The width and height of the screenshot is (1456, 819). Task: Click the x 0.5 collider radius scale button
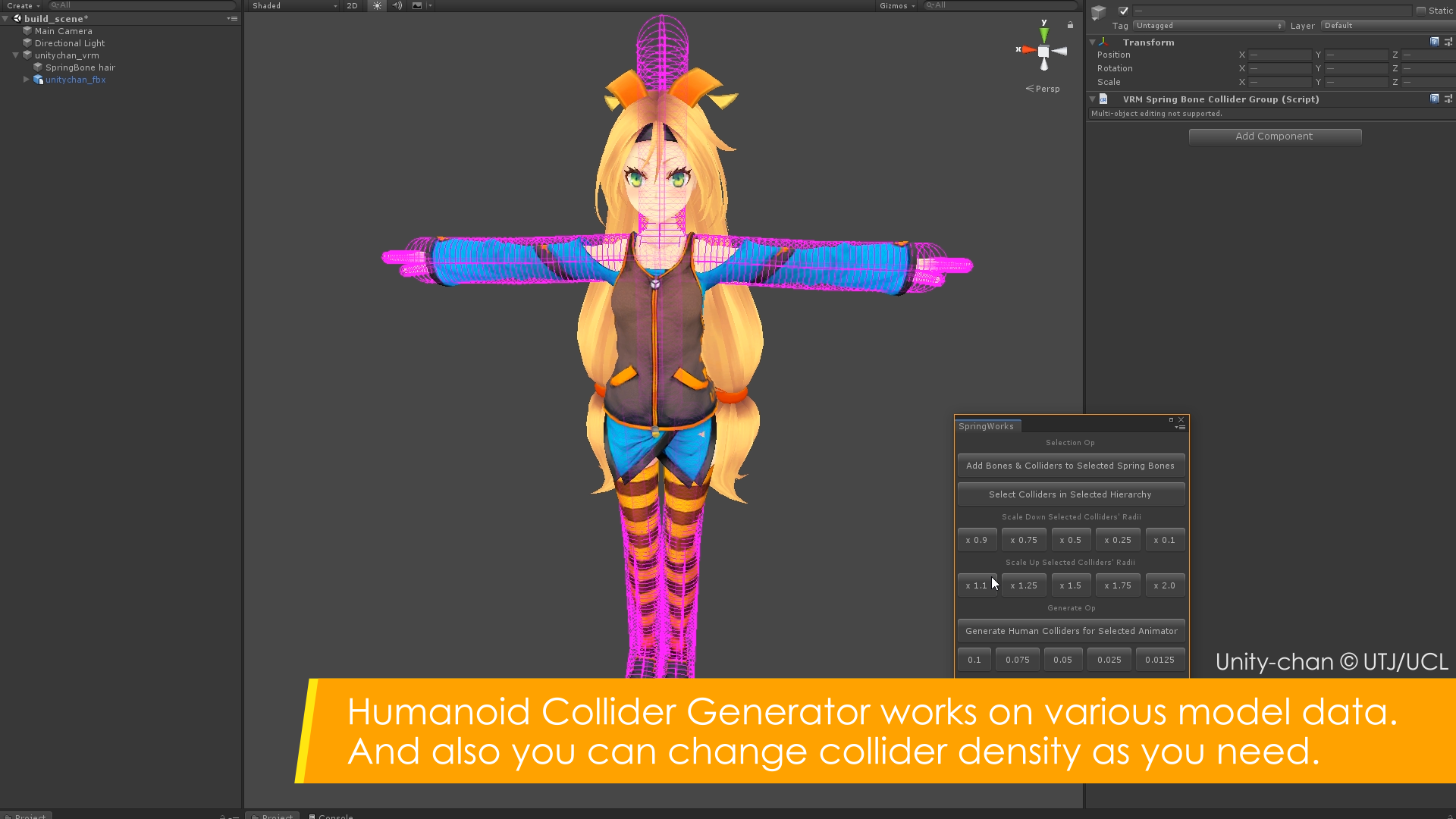tap(1071, 539)
